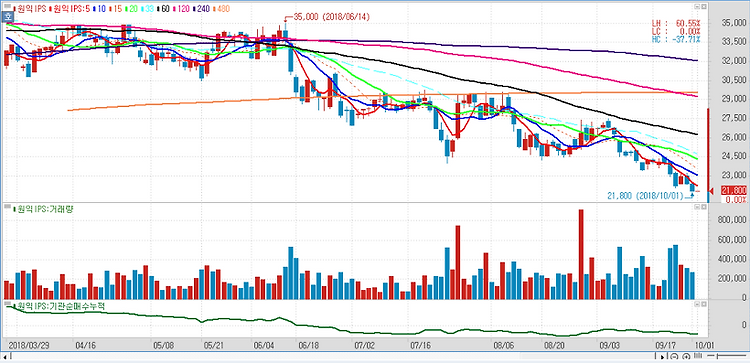750x363 pixels.
Task: Click the 원익IPS:기관순매수누적 legend label
Action: click(x=59, y=306)
